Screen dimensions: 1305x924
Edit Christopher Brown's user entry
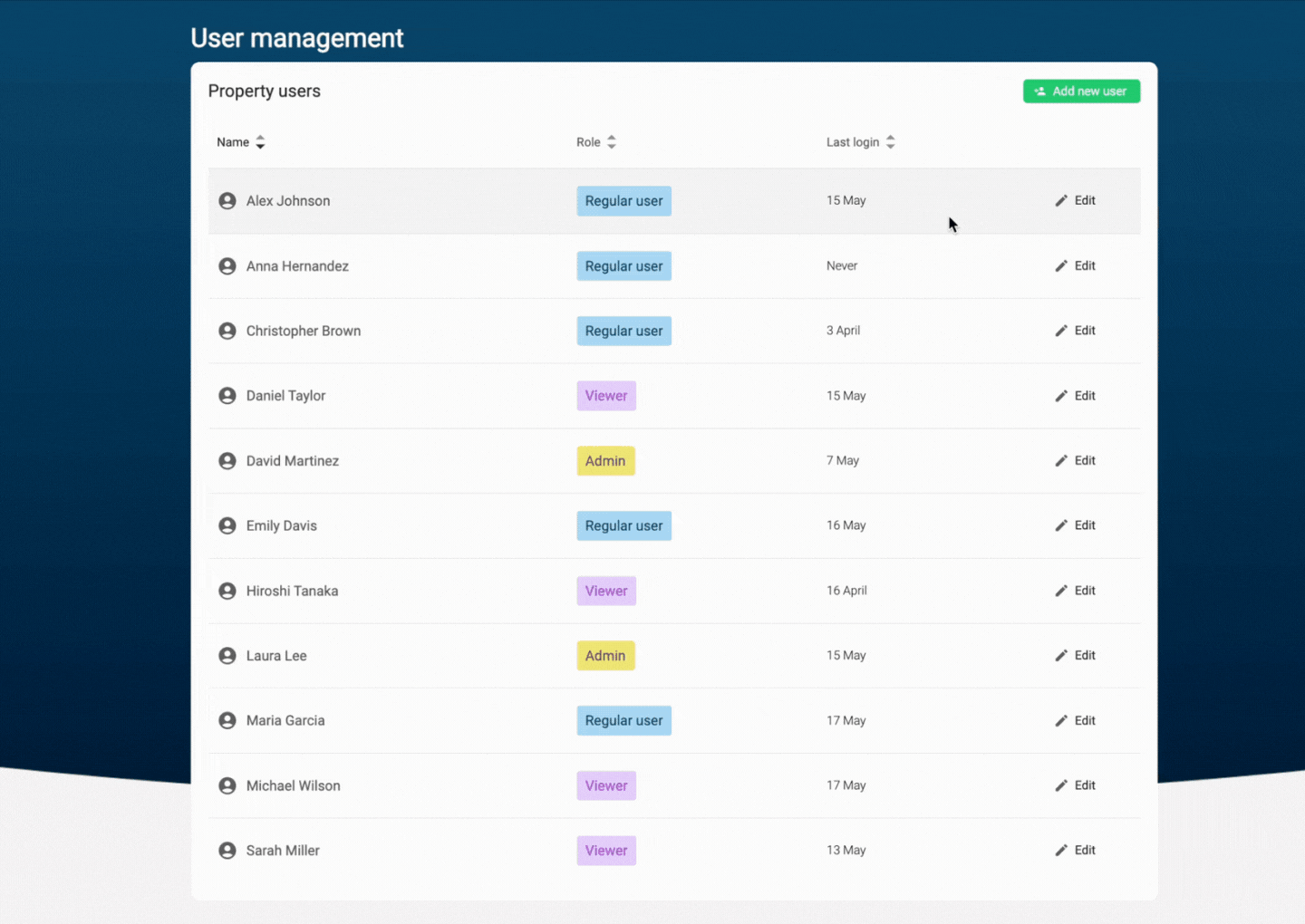[1076, 331]
